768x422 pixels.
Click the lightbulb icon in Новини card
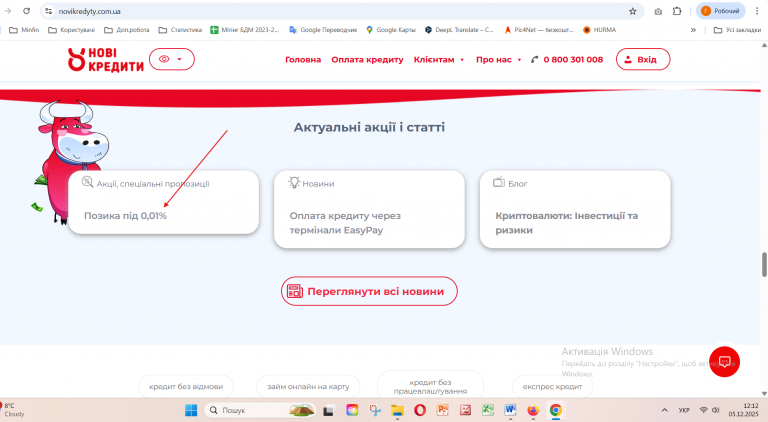coord(294,183)
